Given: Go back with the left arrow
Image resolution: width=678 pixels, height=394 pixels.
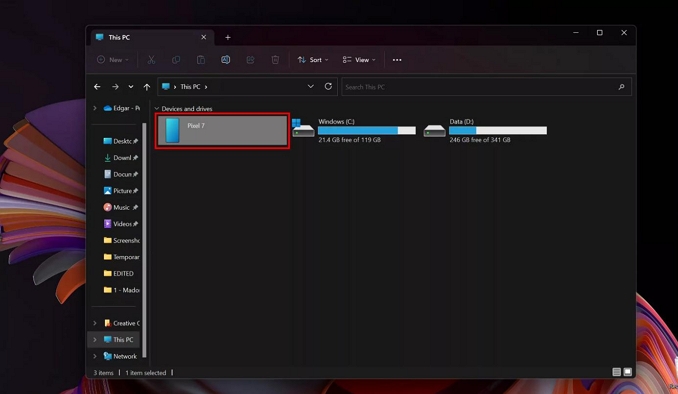Looking at the screenshot, I should (x=97, y=87).
